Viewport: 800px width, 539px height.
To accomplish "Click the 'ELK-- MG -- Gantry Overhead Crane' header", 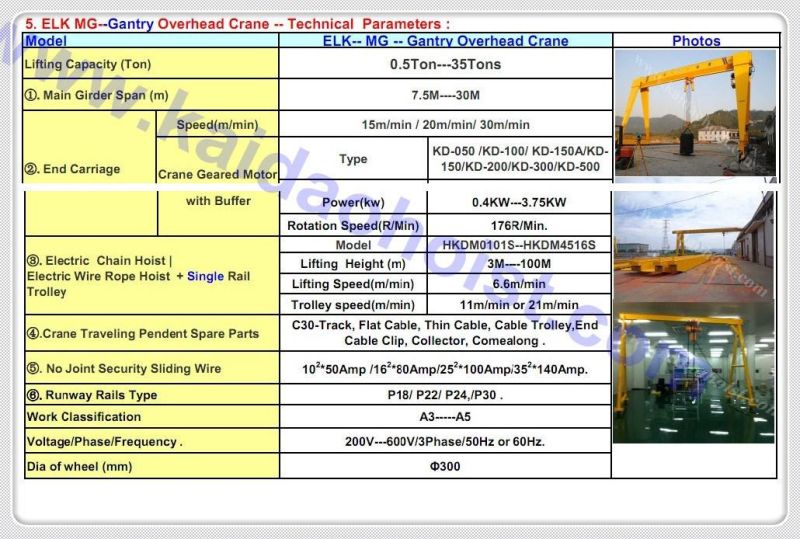I will [445, 41].
